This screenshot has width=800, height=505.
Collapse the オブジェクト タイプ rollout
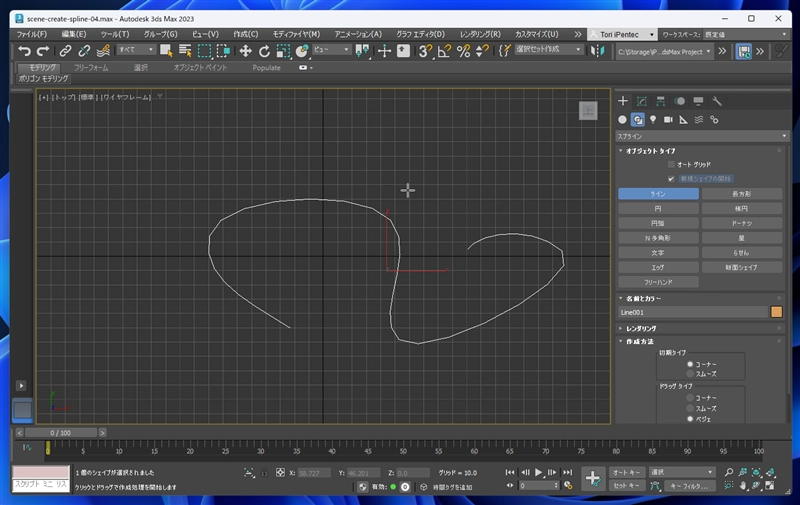(x=651, y=151)
